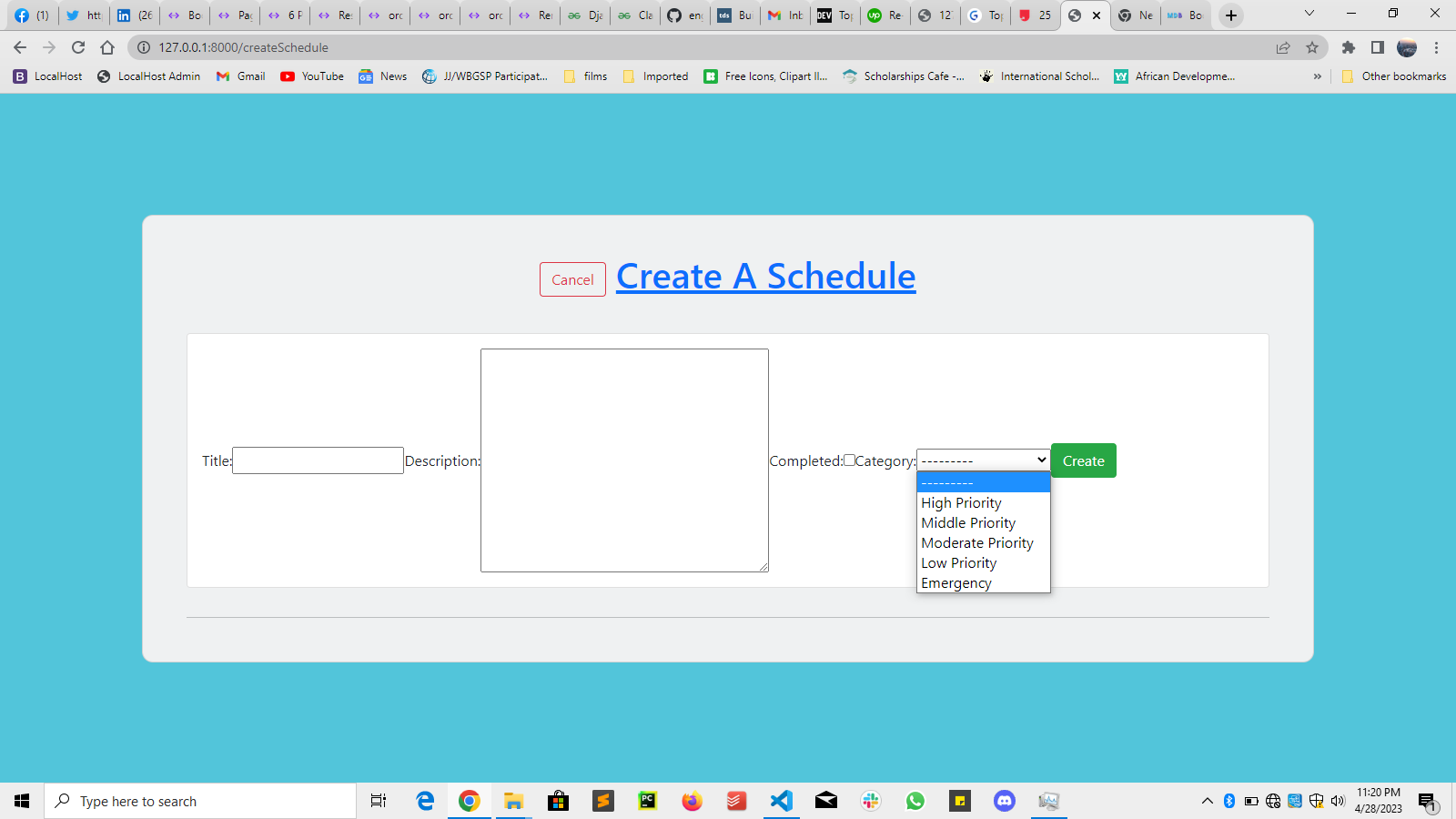The image size is (1456, 819).
Task: Click inside the Title input field
Action: tap(317, 460)
